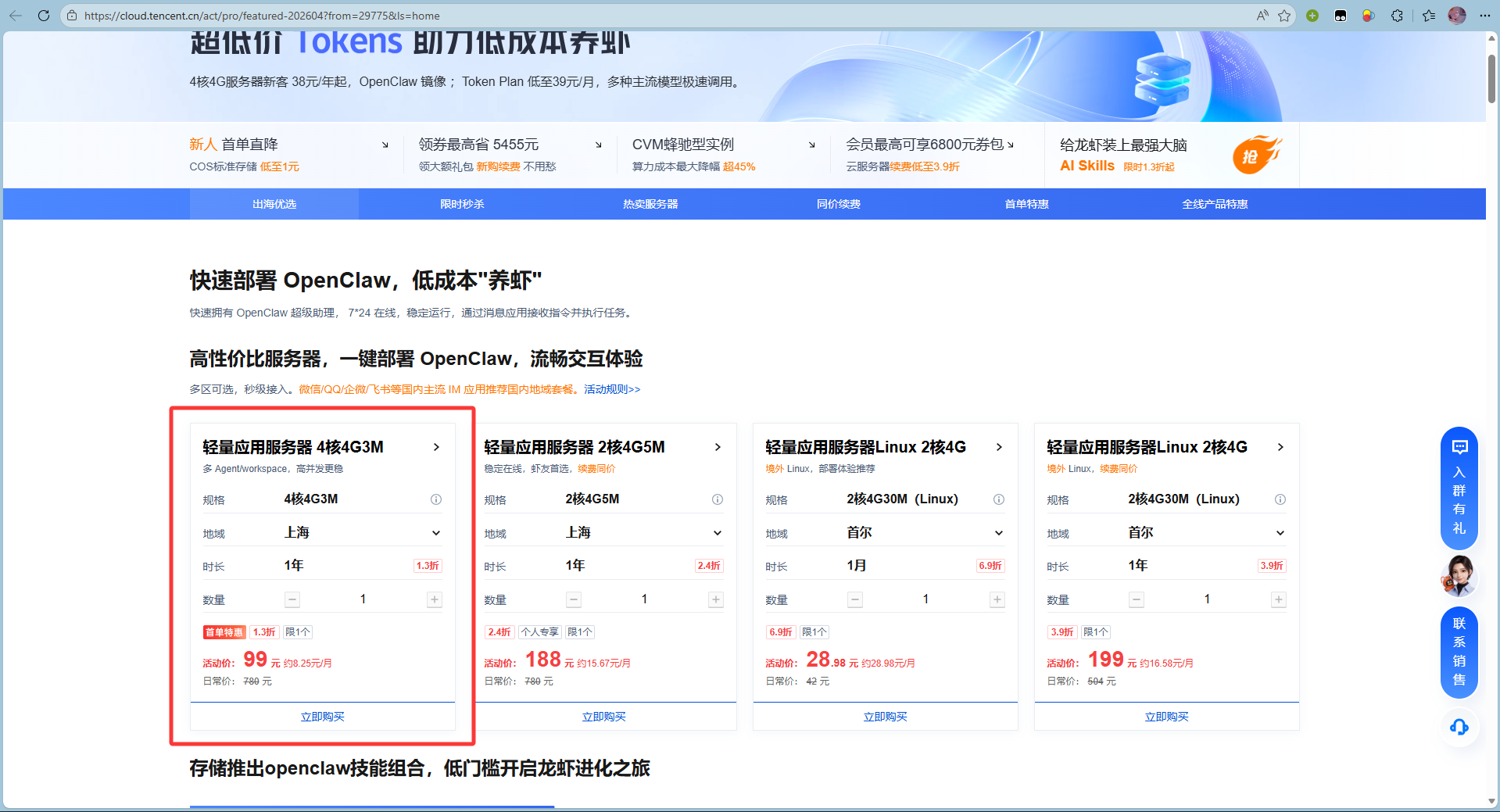Select the 同价续费 tab

[x=839, y=204]
